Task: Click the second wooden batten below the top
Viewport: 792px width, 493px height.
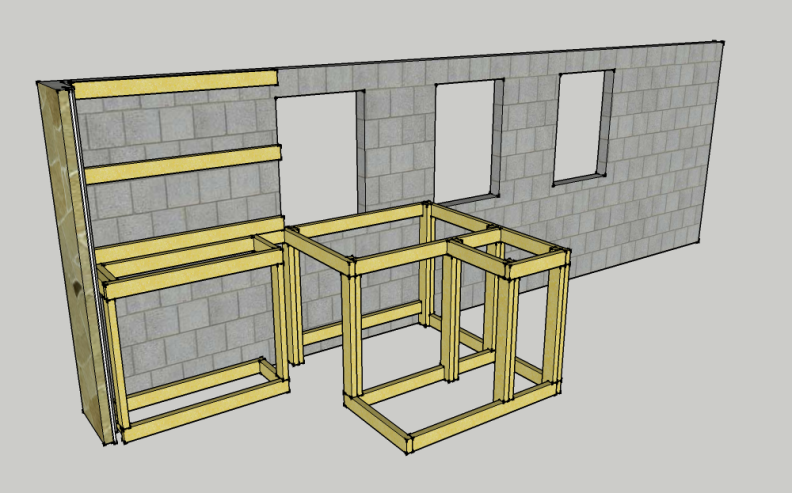Action: (182, 165)
